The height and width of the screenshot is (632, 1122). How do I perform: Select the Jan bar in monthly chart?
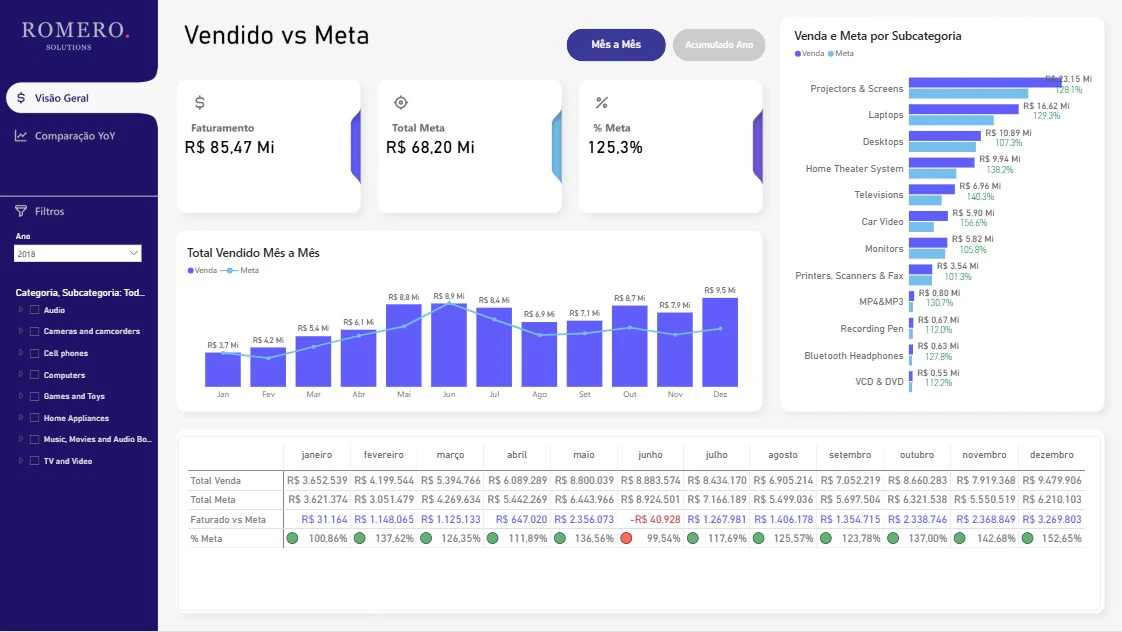pyautogui.click(x=223, y=369)
